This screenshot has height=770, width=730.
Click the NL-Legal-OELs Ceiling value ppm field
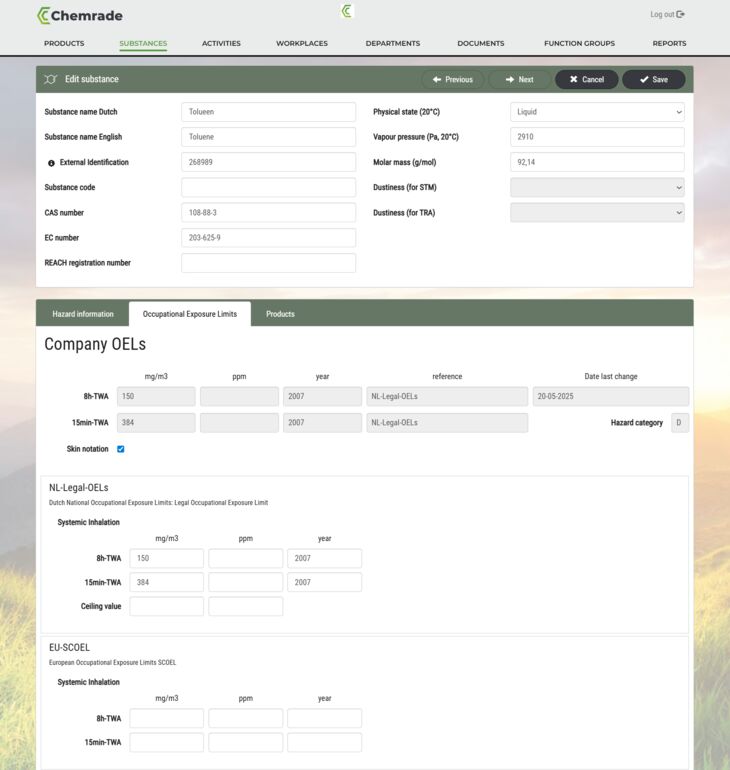pos(245,606)
